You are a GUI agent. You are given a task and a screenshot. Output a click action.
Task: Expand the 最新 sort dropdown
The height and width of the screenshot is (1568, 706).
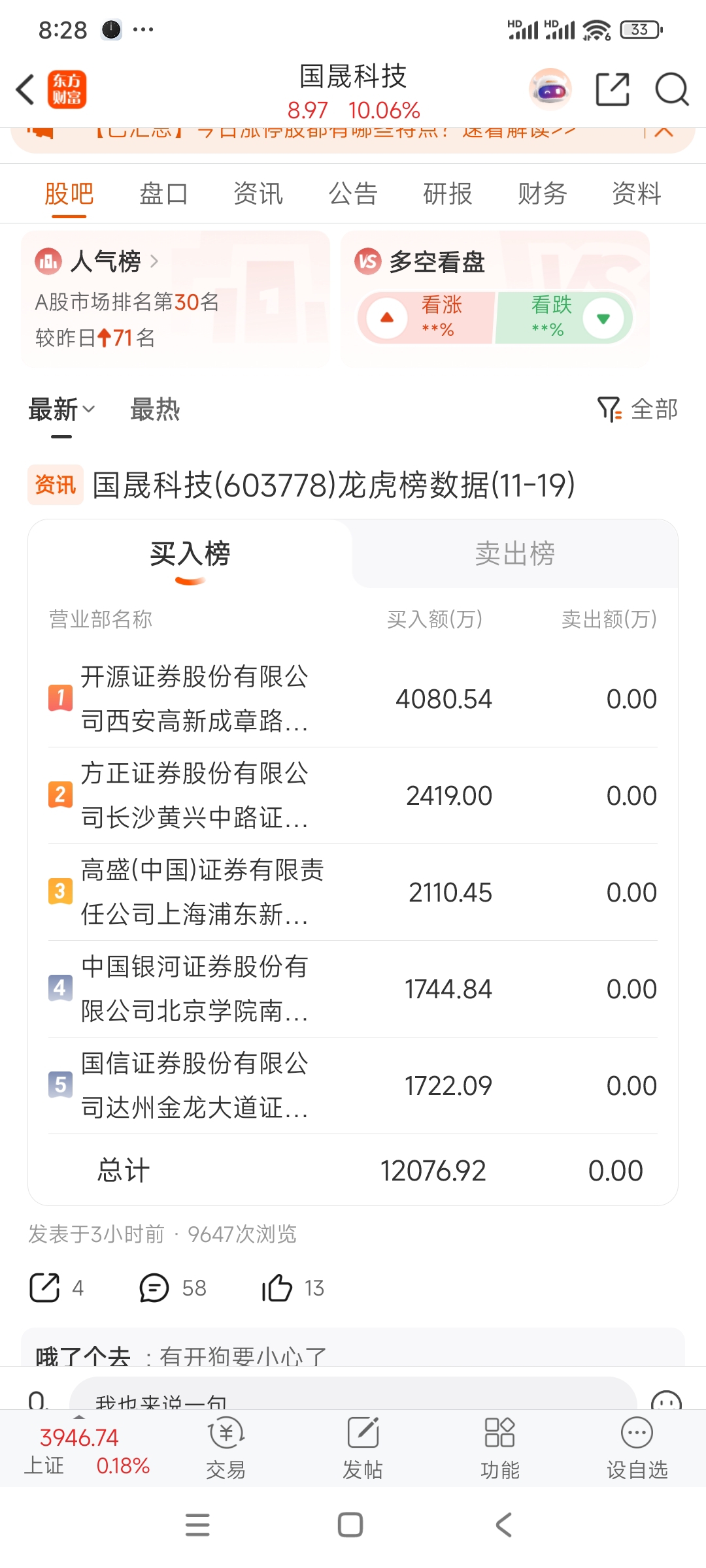62,410
